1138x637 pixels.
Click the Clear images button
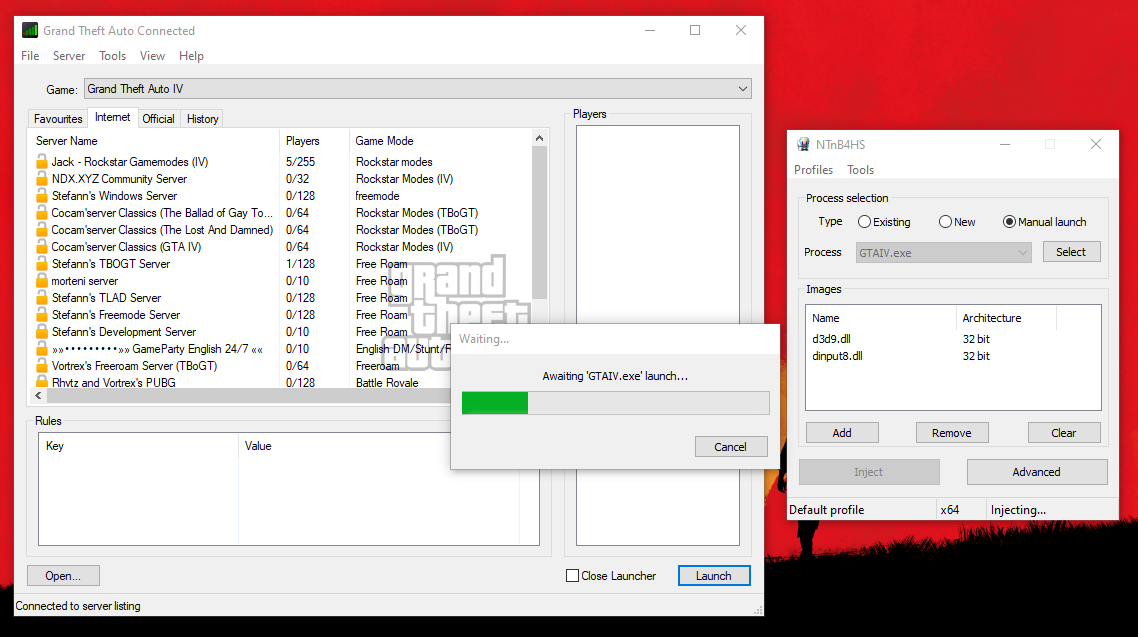(x=1064, y=432)
